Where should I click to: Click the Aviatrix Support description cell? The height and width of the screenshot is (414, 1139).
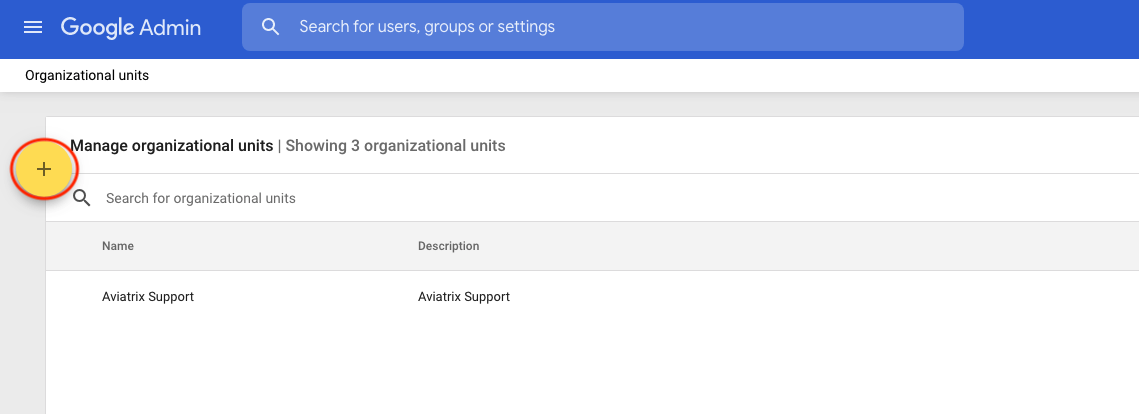(463, 297)
